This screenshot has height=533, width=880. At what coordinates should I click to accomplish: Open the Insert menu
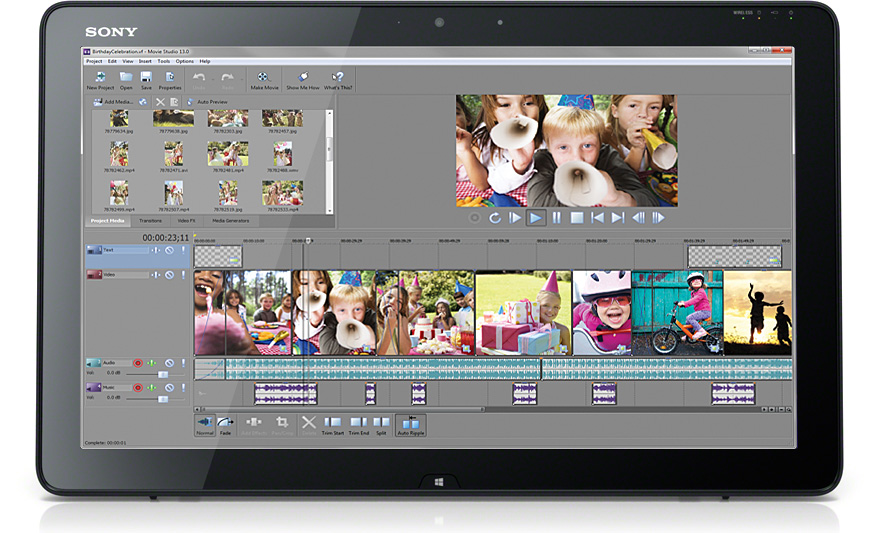145,61
